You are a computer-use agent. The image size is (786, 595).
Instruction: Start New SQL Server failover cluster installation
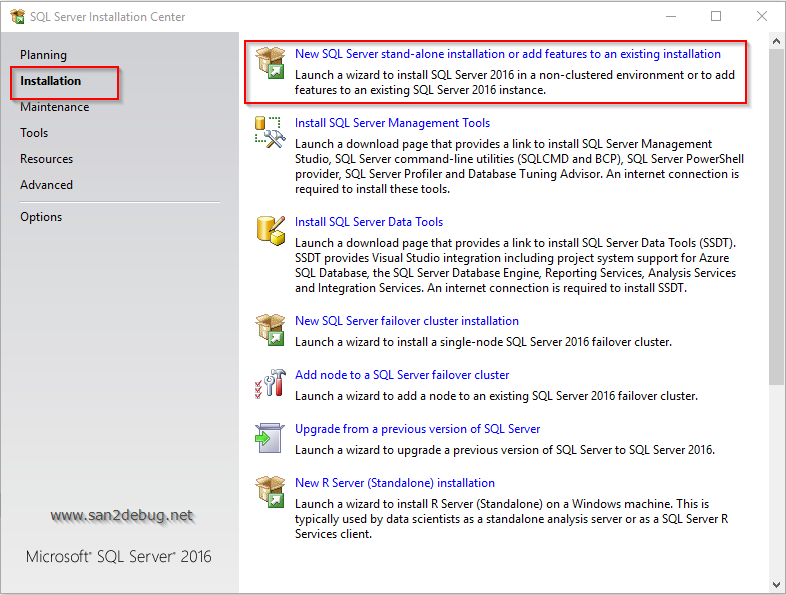[x=407, y=321]
